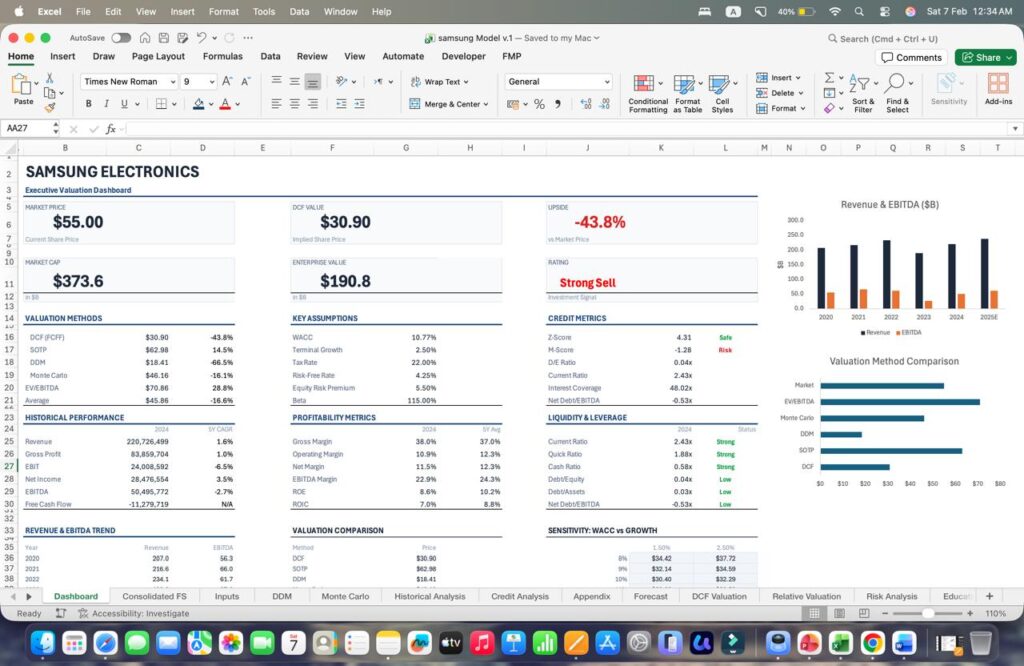
Task: Click the AutoSum sigma icon
Action: pos(829,78)
